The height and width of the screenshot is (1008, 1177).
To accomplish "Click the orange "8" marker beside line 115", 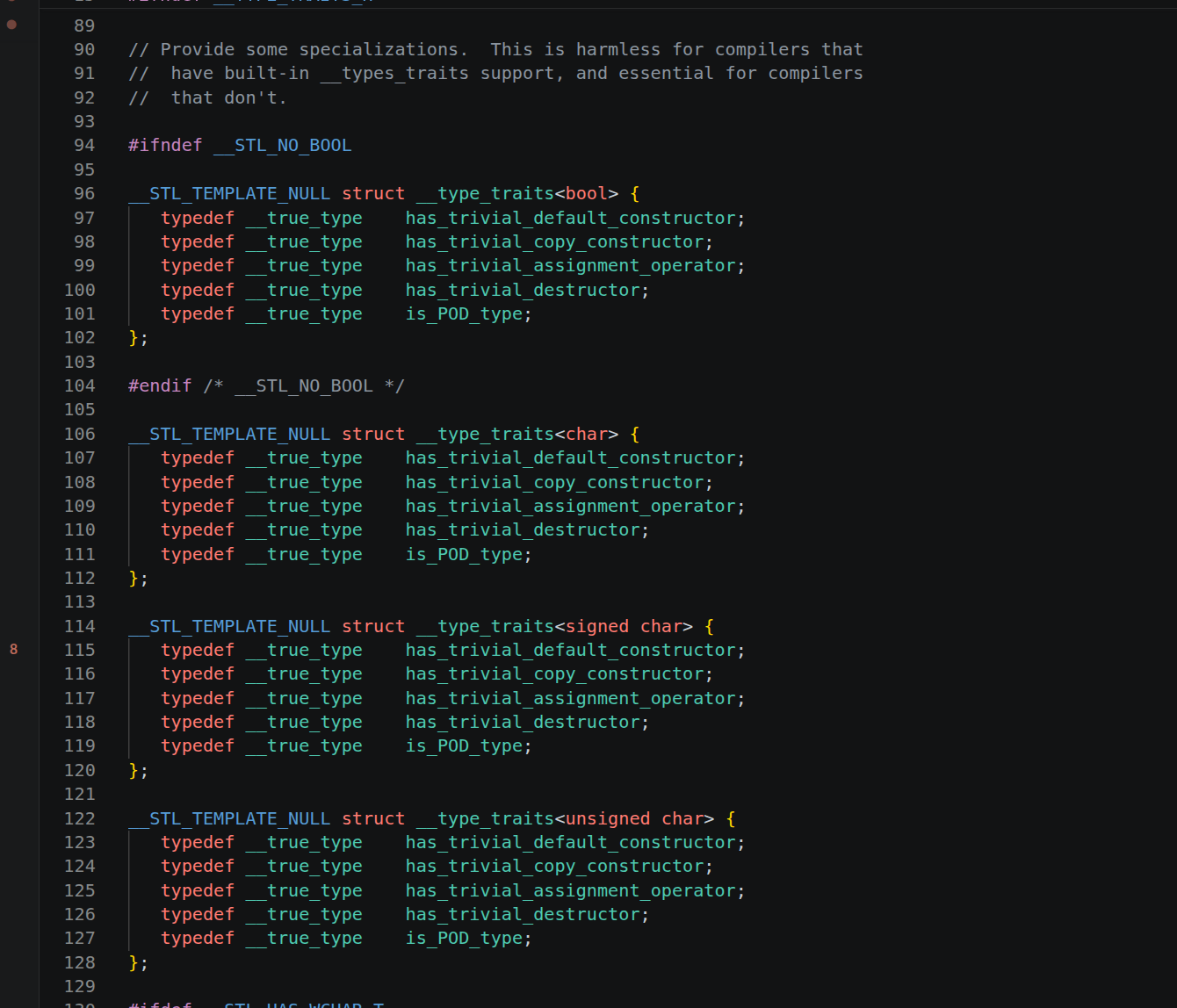I will tap(13, 650).
